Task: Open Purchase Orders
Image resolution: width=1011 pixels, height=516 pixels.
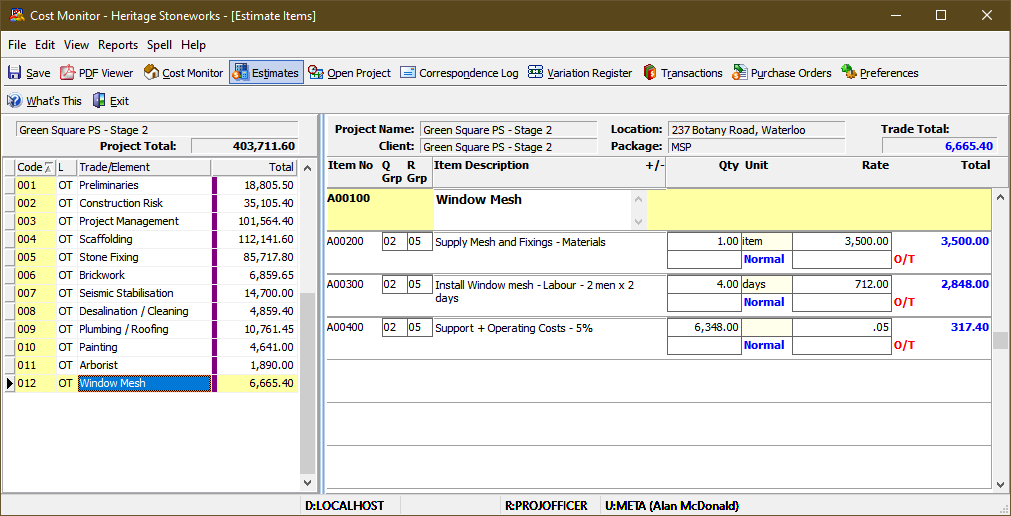Action: click(781, 73)
